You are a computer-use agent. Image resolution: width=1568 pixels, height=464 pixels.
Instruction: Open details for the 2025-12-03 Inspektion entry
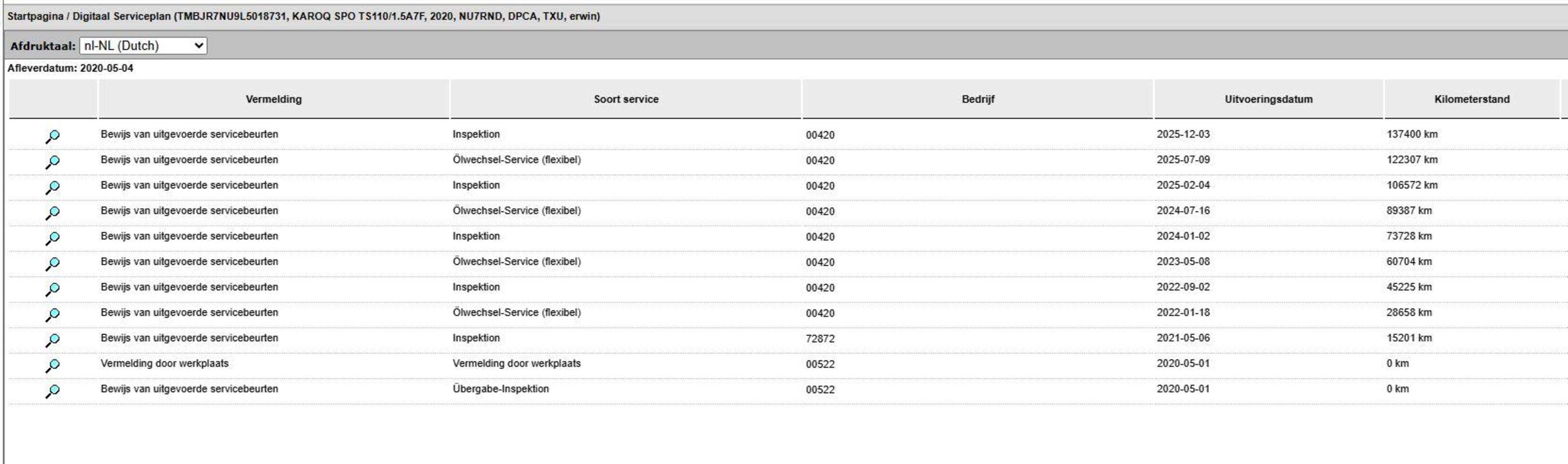[x=53, y=136]
